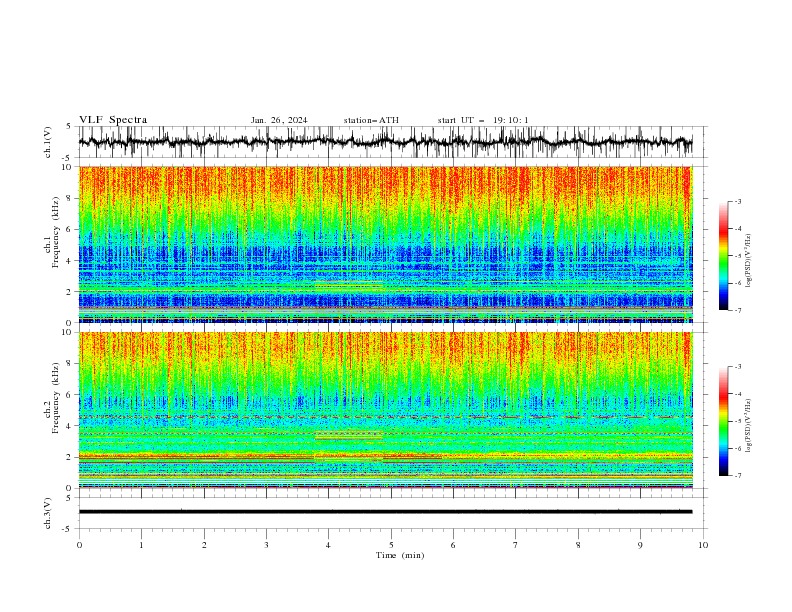Click the ch.3 flat black voltage trace
Image resolution: width=792 pixels, height=612 pixels.
(x=385, y=512)
